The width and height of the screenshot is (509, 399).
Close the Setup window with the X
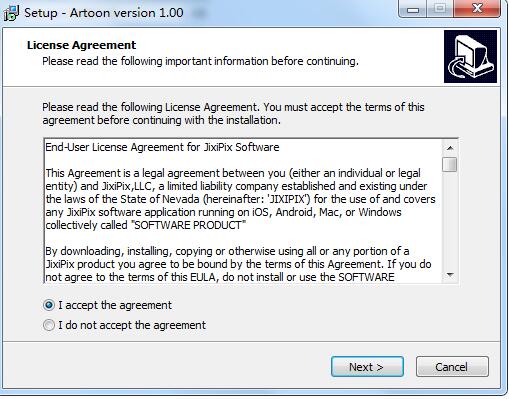(477, 9)
